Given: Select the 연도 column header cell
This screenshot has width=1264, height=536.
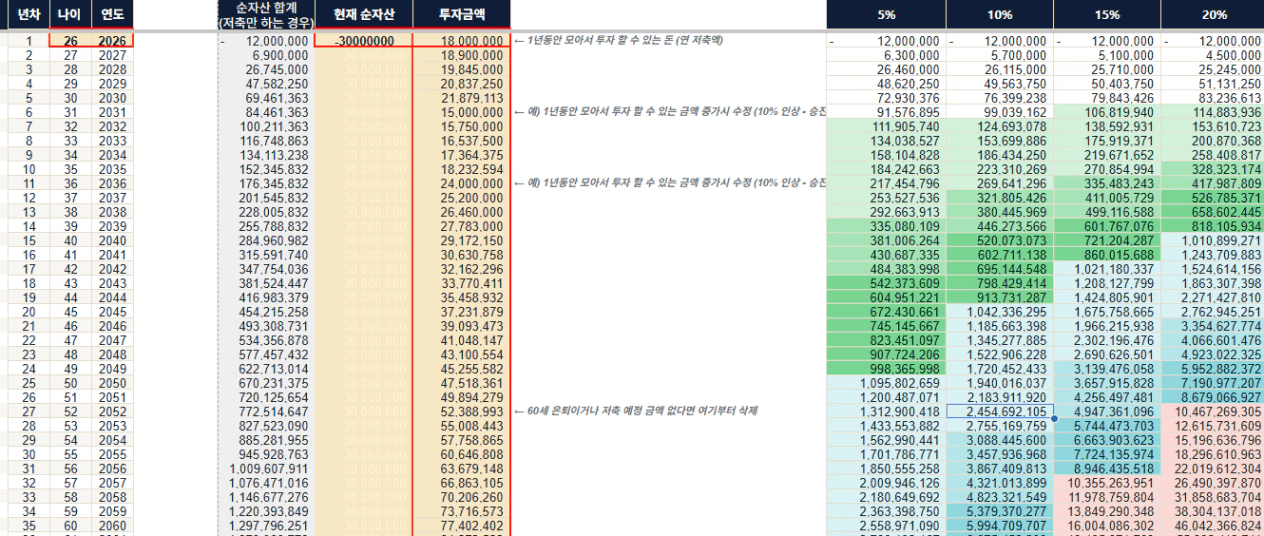Looking at the screenshot, I should point(111,14).
